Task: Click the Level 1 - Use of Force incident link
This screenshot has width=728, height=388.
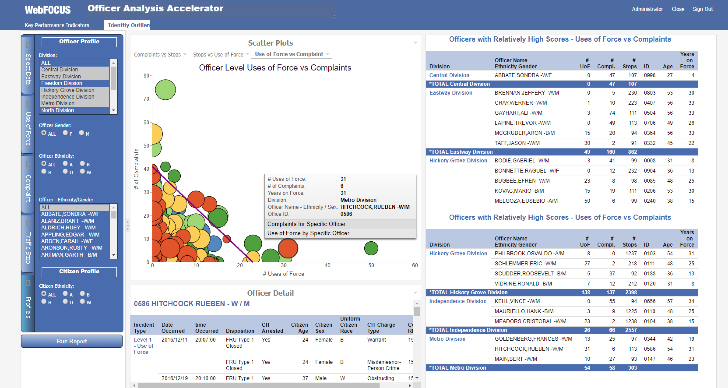Action: point(143,346)
